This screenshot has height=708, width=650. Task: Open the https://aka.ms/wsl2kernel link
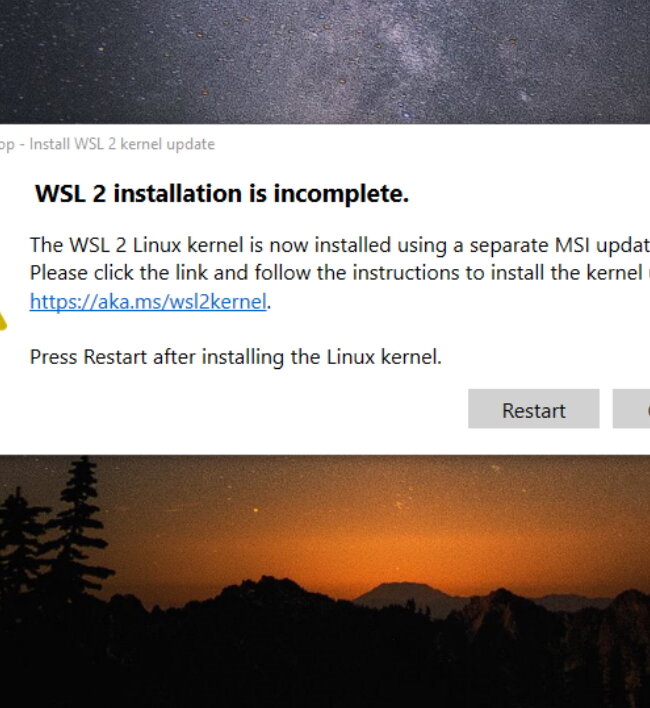[x=148, y=301]
